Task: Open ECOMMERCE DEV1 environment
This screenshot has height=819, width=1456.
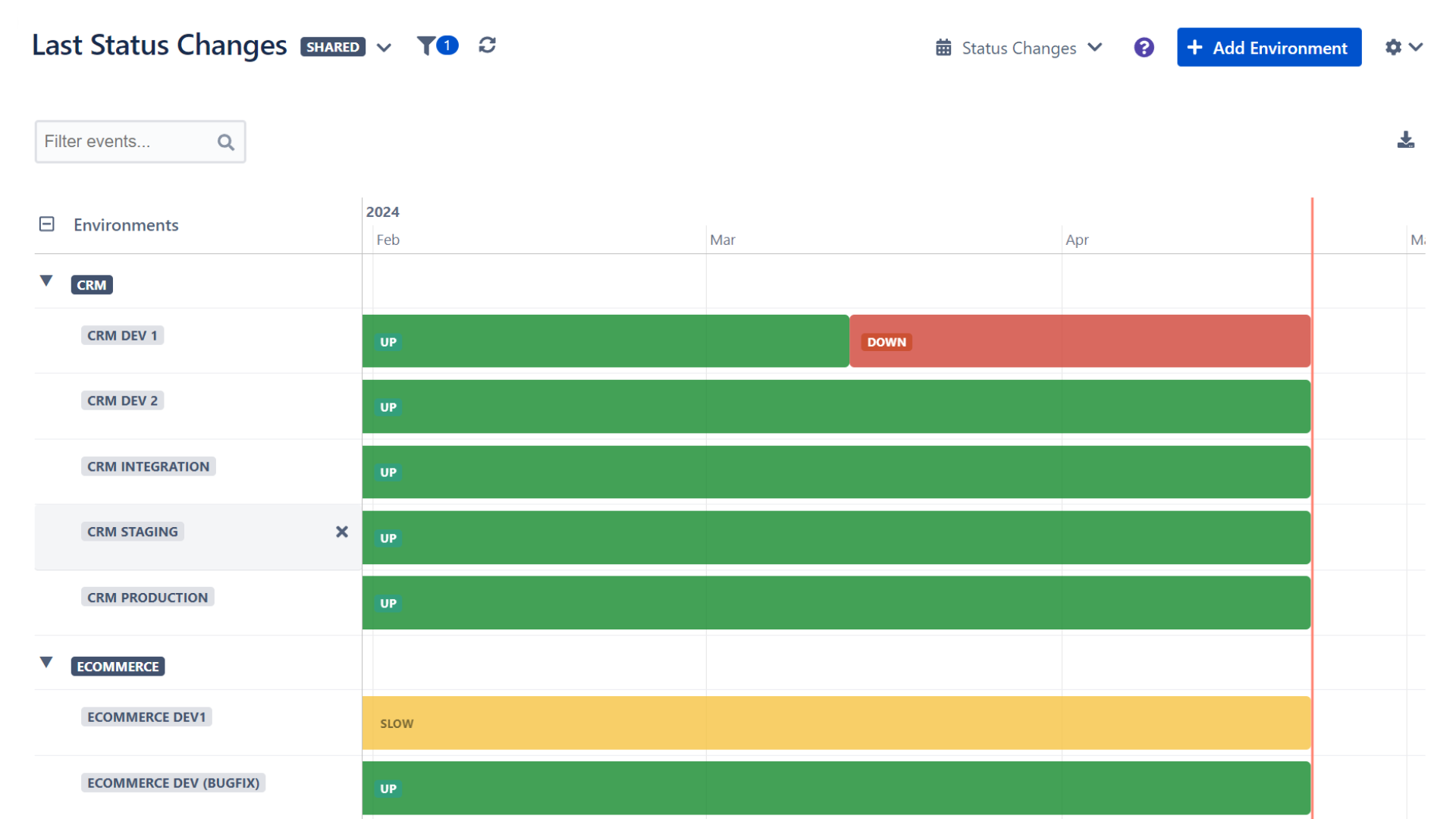Action: pyautogui.click(x=146, y=717)
